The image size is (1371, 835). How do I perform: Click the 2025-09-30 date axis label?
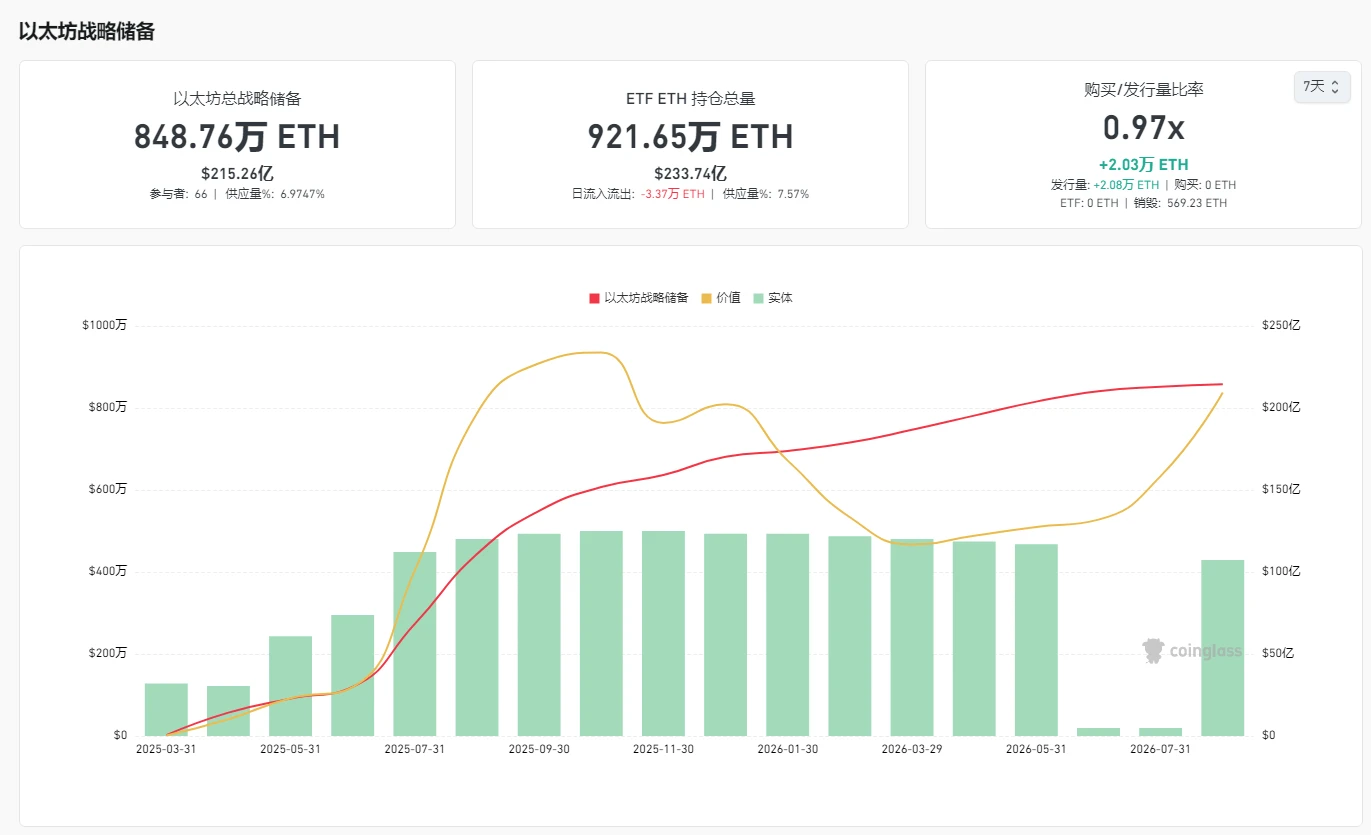[x=538, y=749]
